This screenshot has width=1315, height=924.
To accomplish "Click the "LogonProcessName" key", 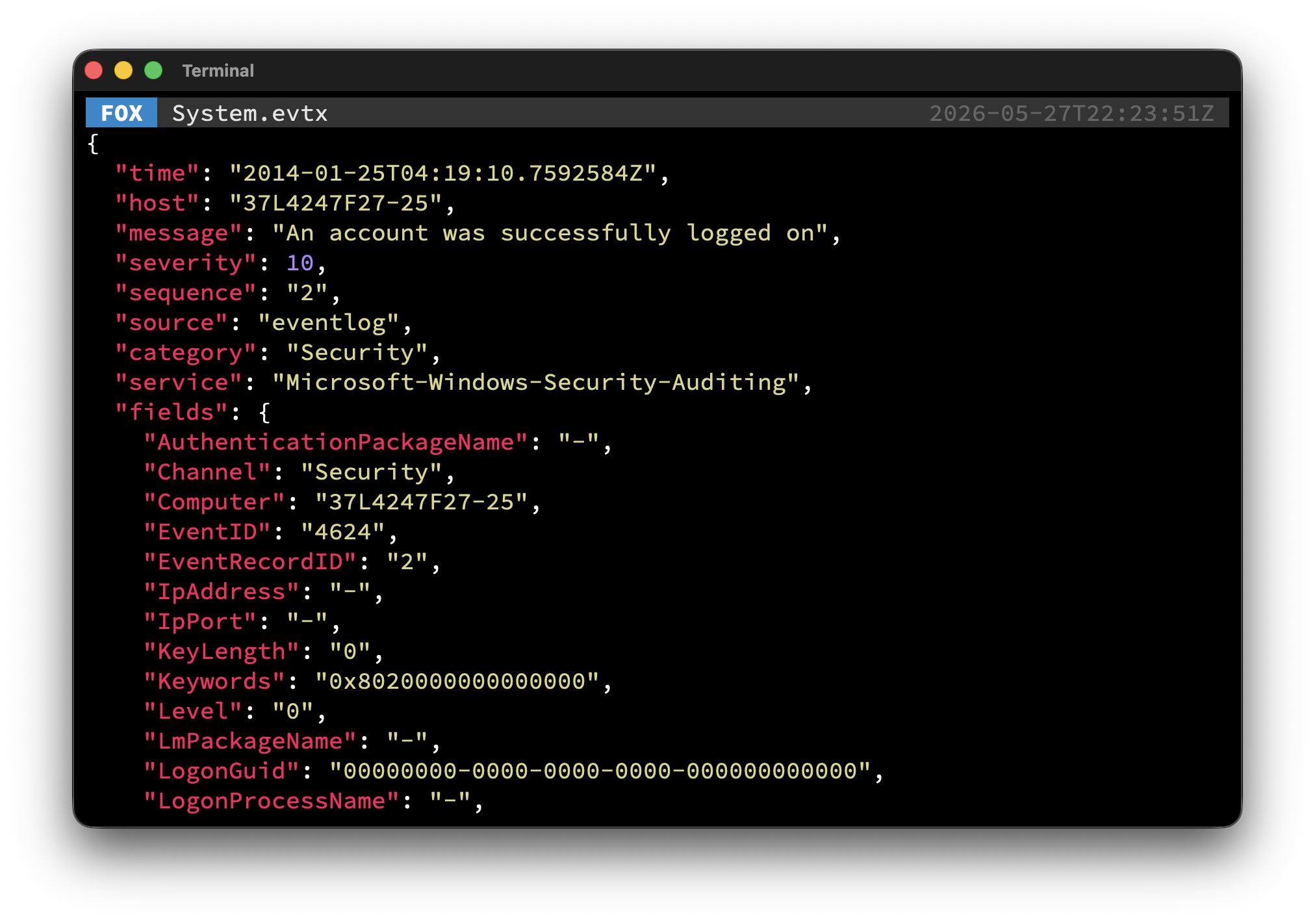I will pos(272,801).
